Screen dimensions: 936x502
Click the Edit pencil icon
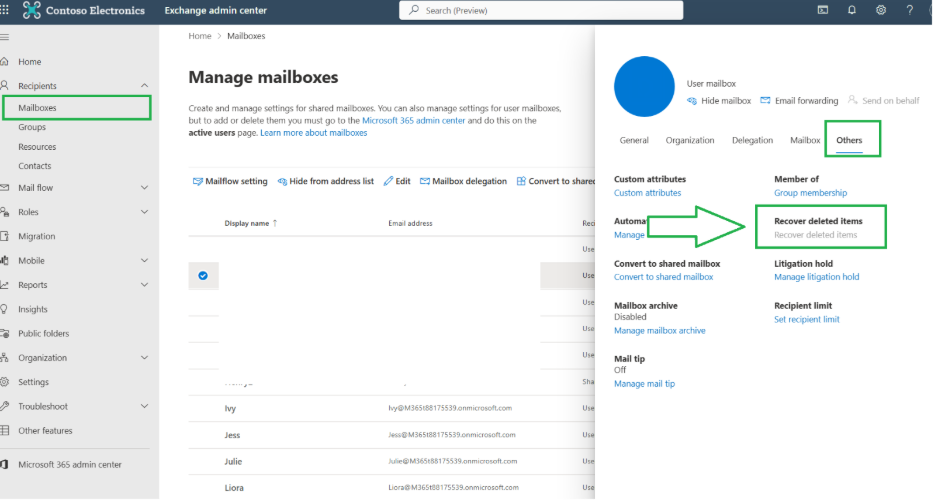click(x=388, y=181)
